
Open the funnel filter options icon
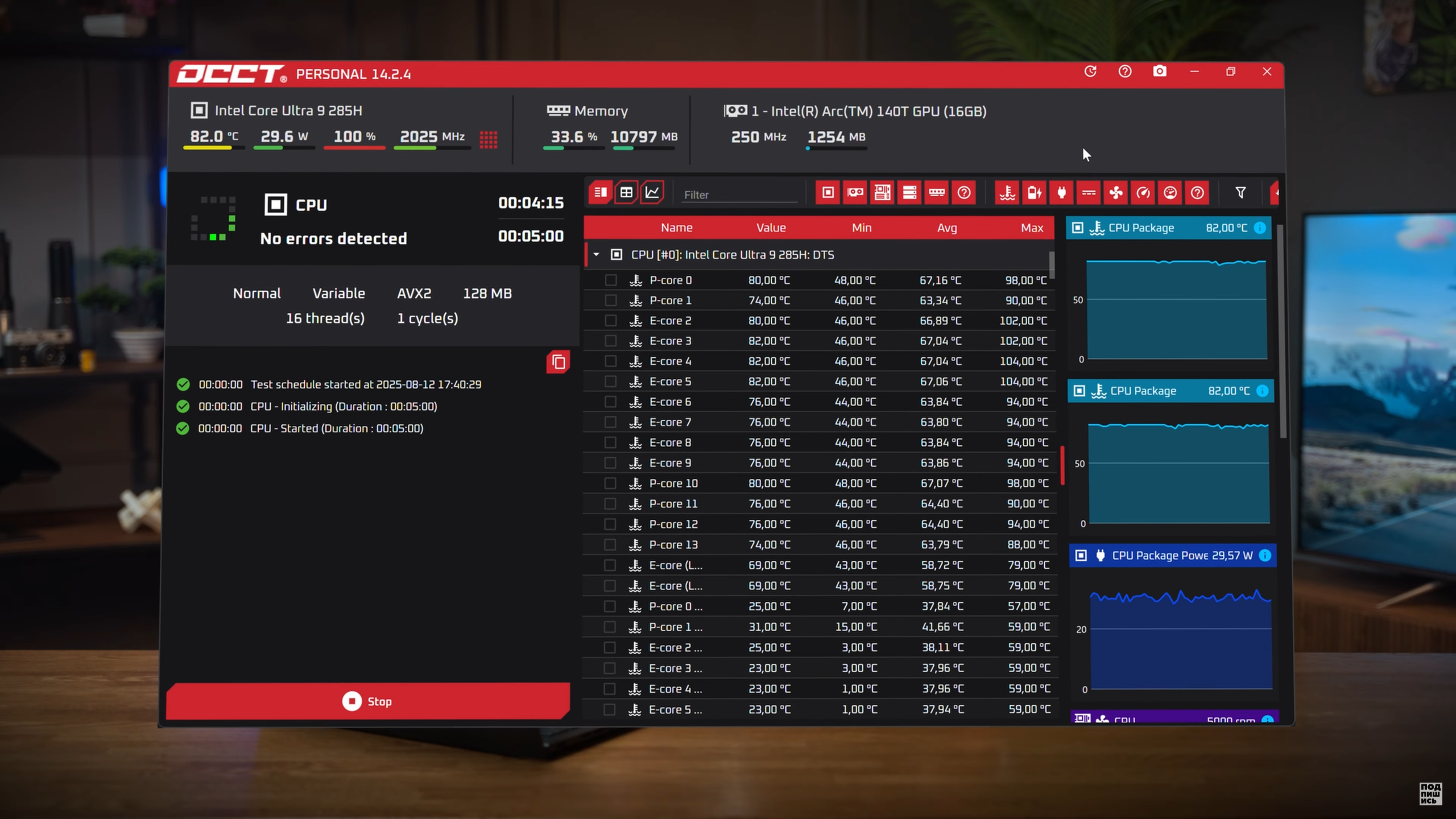1240,193
